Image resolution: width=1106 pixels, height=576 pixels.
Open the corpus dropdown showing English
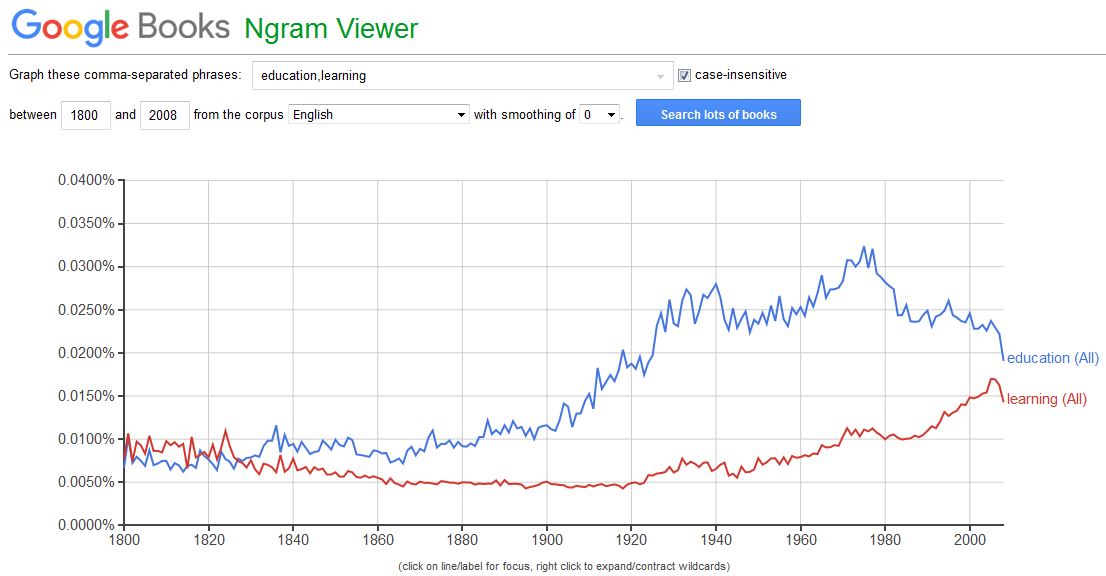(x=377, y=114)
